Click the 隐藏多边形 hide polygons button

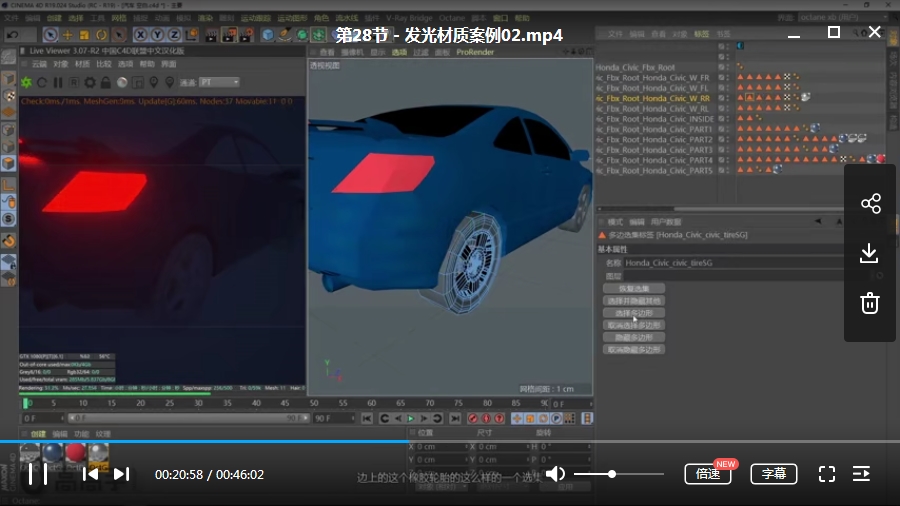[x=634, y=337]
